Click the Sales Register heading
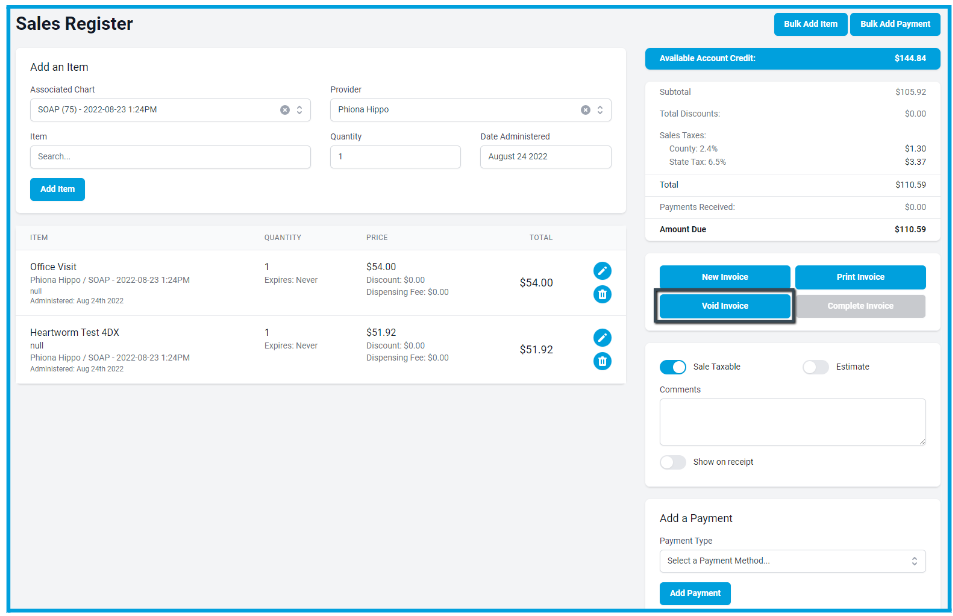Image resolution: width=953 pixels, height=616 pixels. 74,24
